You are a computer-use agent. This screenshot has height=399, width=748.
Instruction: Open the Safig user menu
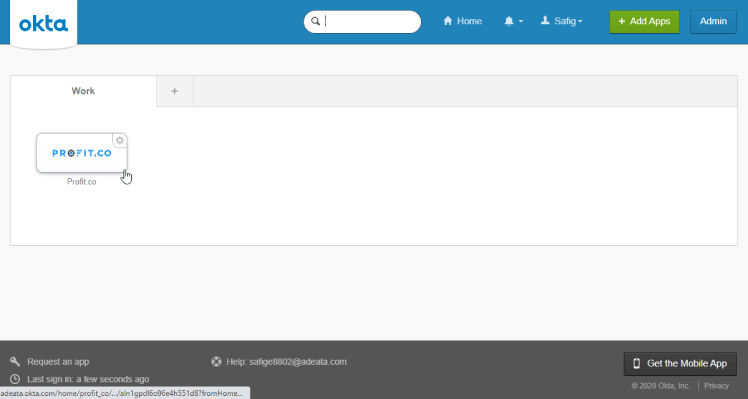coord(561,21)
